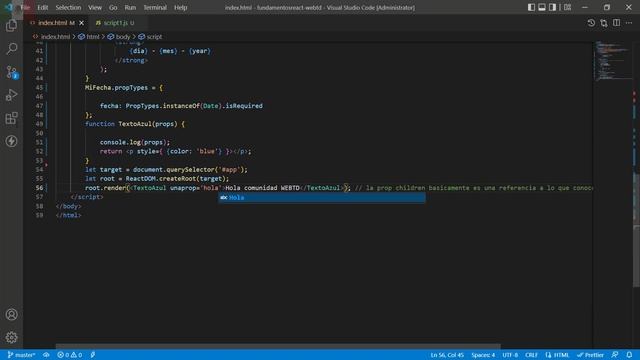Open the editor More Actions ellipsis
Viewport: 640px width, 360px height.
[x=629, y=23]
